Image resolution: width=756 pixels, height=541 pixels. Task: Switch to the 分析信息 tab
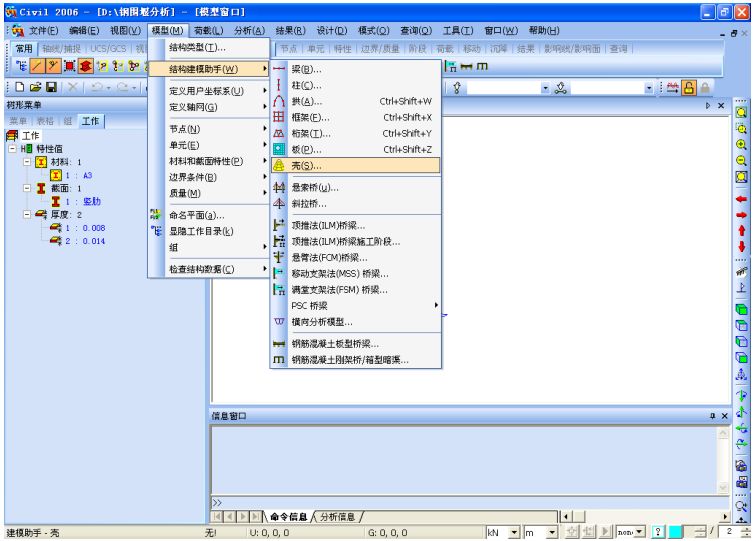point(338,516)
